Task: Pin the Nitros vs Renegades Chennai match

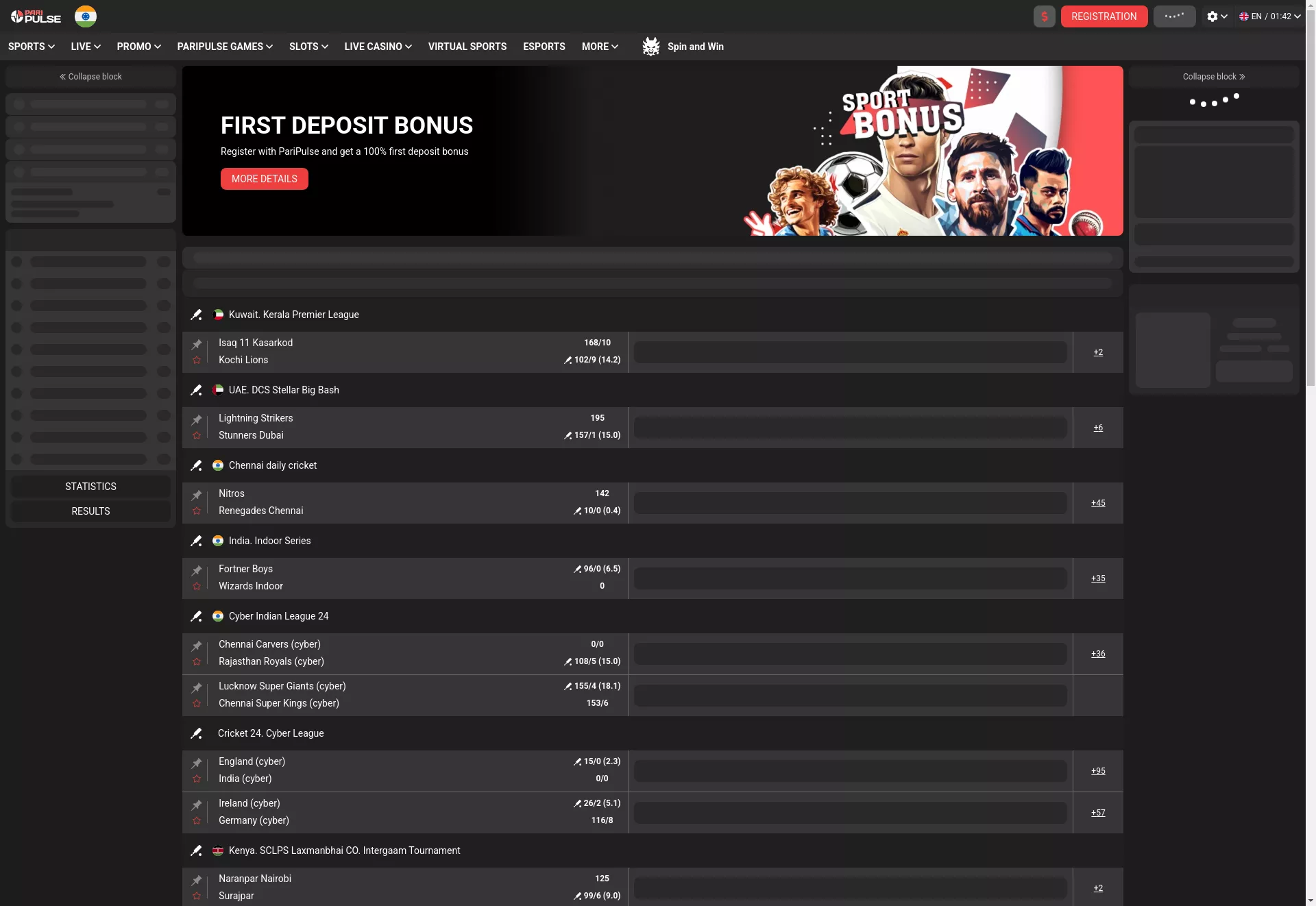Action: tap(197, 495)
